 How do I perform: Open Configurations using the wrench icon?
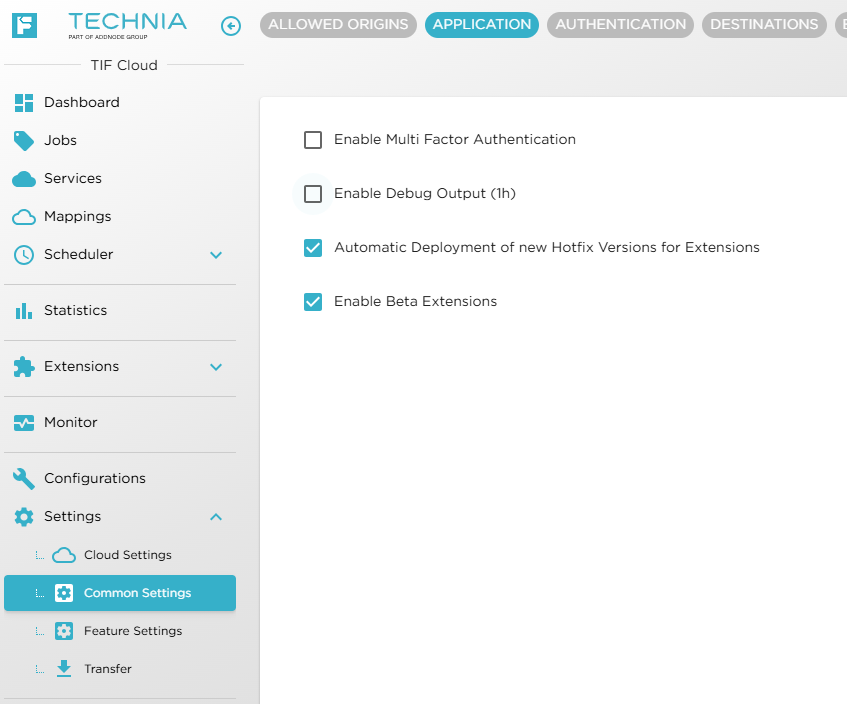[22, 478]
